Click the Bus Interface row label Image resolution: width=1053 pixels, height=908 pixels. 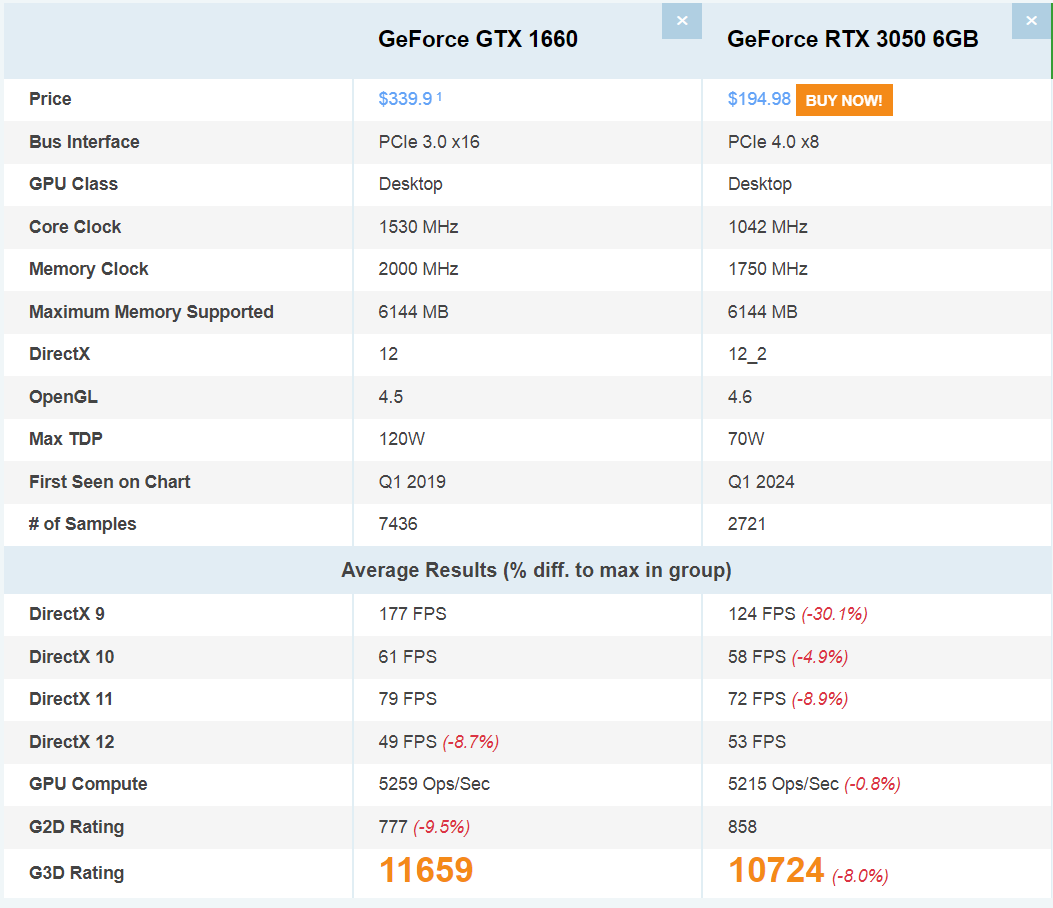pos(84,142)
